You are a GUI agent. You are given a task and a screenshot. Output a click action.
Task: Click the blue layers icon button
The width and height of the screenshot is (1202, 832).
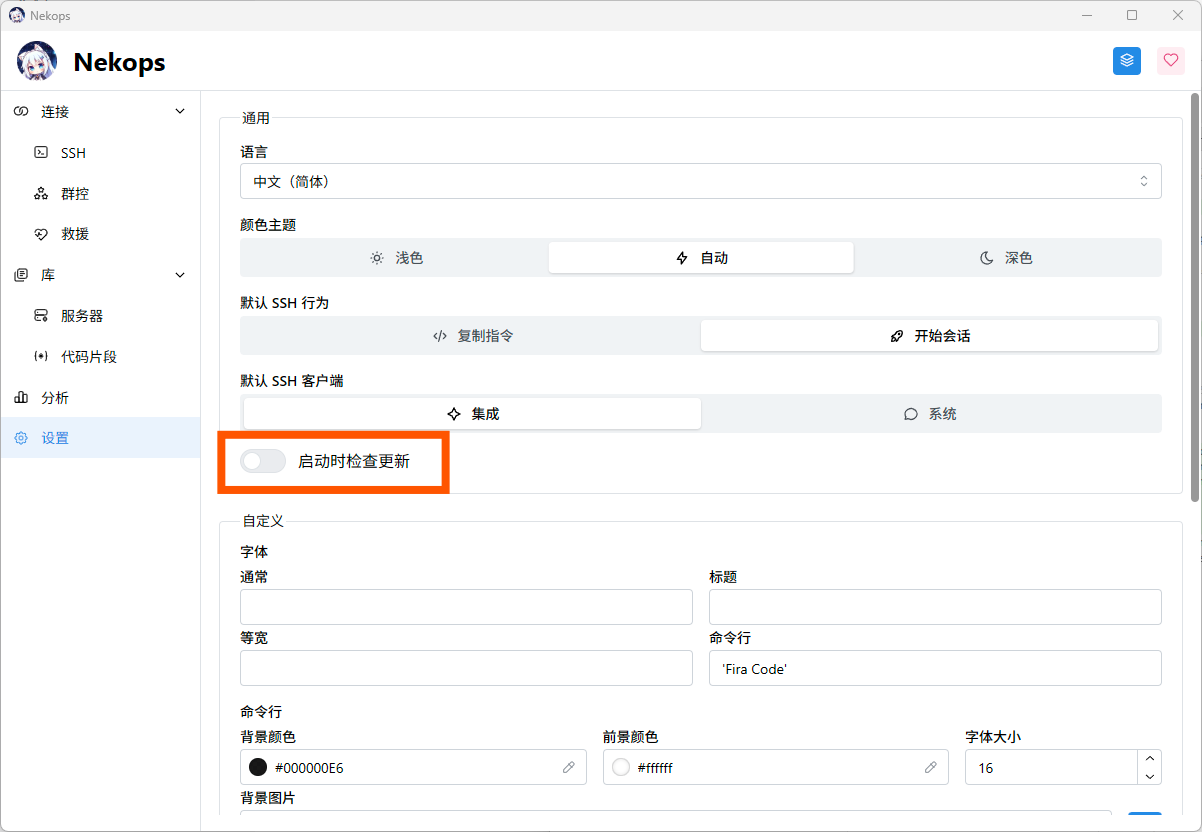pos(1127,61)
